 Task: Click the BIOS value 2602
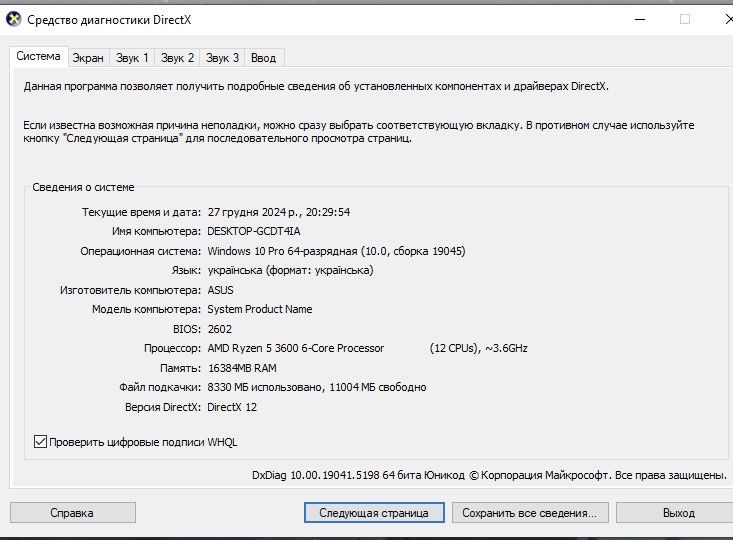(220, 329)
